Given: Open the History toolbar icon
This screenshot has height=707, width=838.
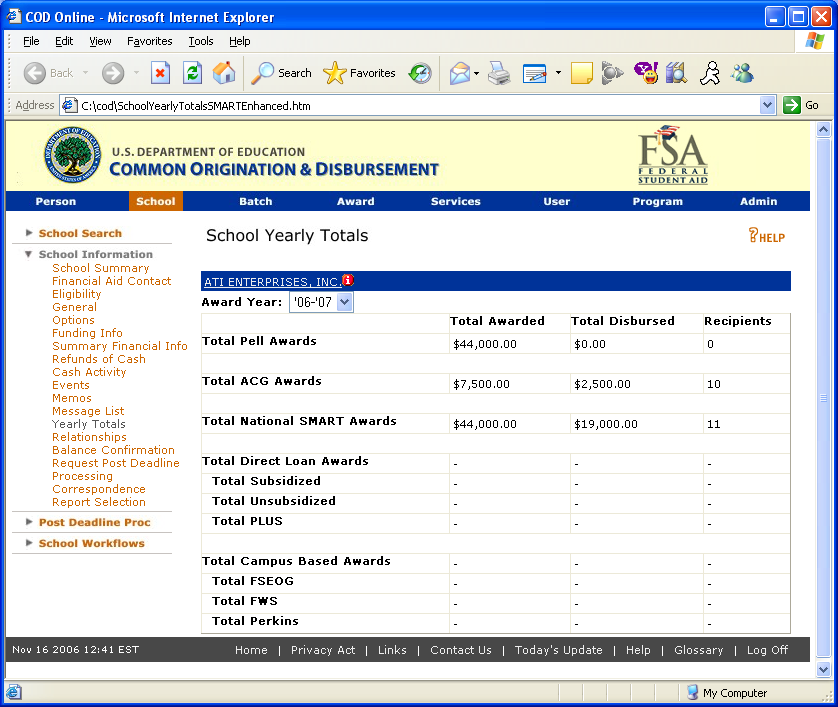Looking at the screenshot, I should pyautogui.click(x=420, y=73).
